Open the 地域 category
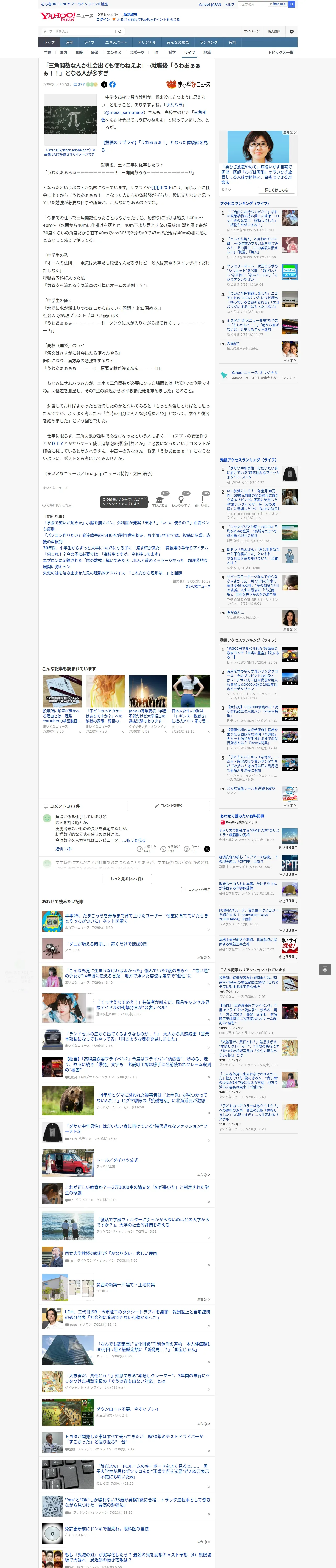This screenshot has width=336, height=1568. (207, 52)
